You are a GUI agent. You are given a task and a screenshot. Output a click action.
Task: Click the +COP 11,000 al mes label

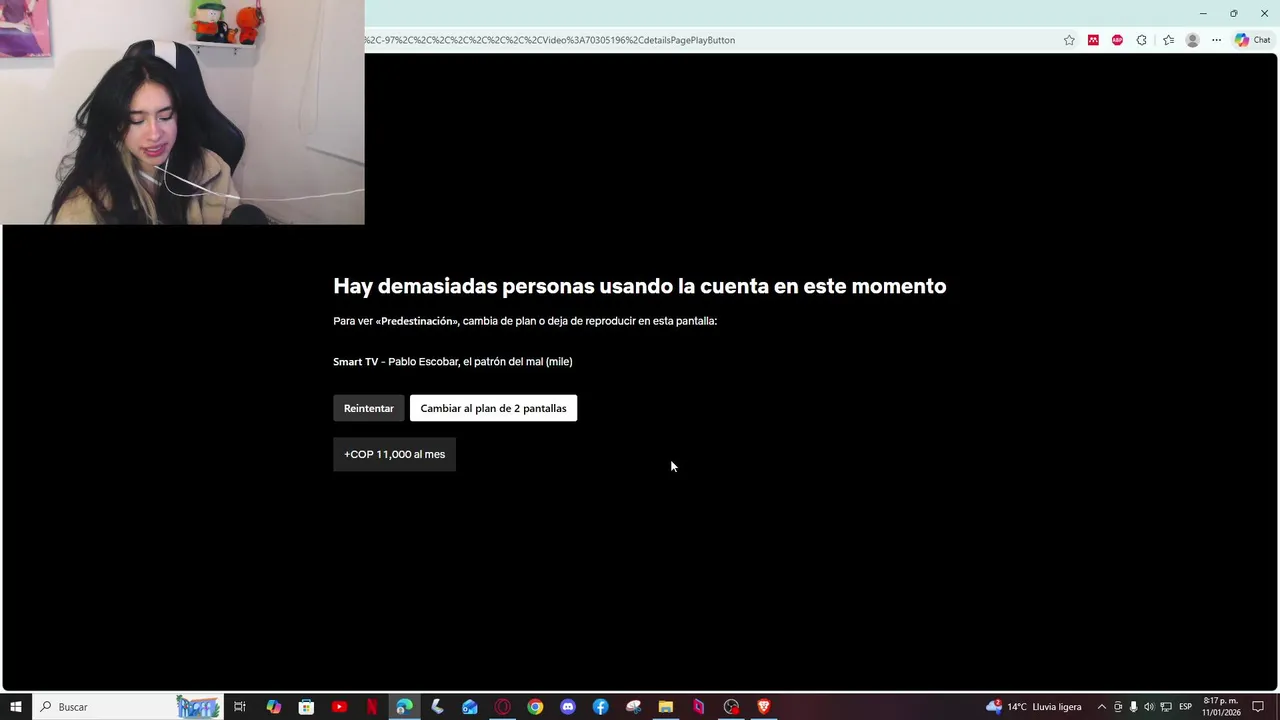(x=394, y=454)
